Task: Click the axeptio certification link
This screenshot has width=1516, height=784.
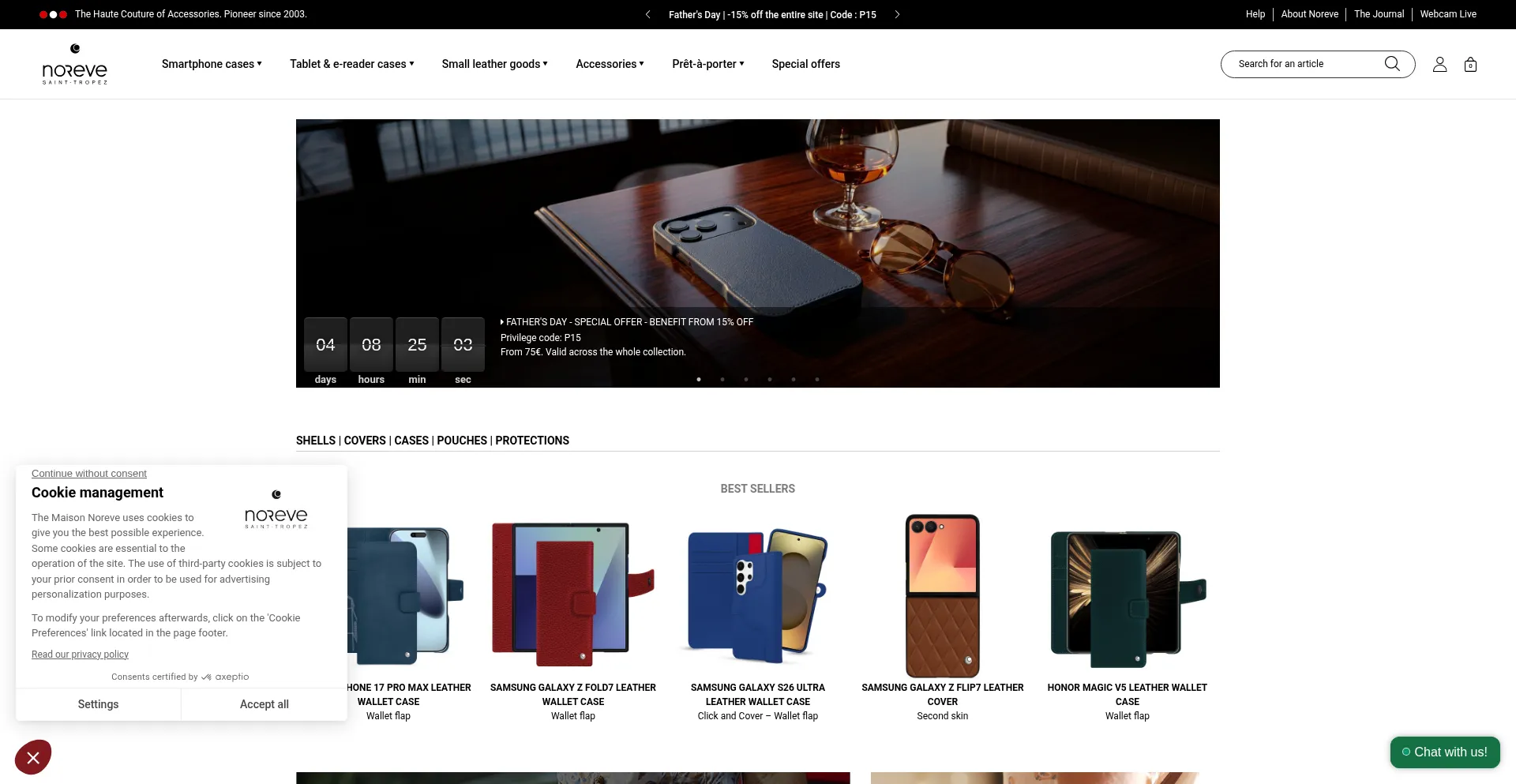Action: [x=180, y=677]
